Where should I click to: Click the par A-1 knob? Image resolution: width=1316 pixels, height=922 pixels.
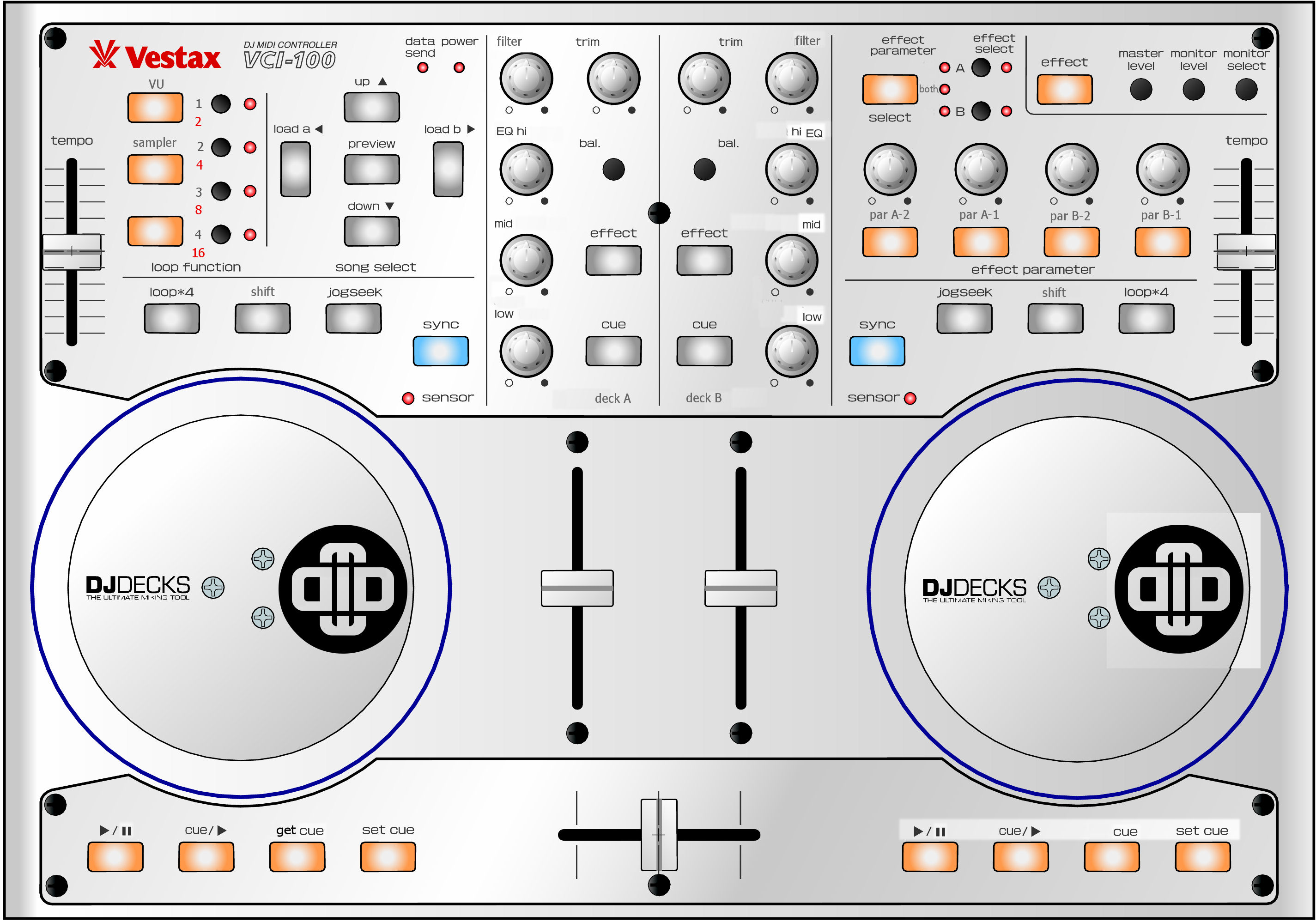click(981, 170)
